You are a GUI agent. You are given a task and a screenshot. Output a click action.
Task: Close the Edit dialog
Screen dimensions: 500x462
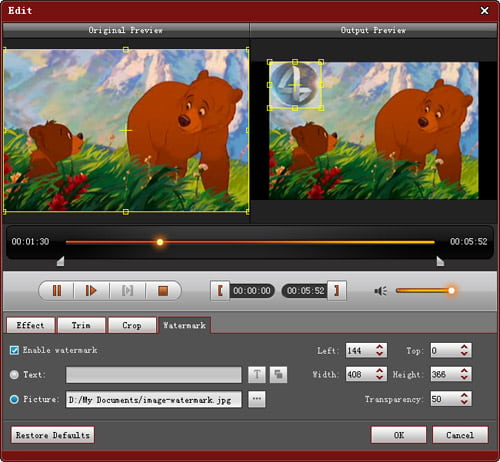pyautogui.click(x=484, y=11)
